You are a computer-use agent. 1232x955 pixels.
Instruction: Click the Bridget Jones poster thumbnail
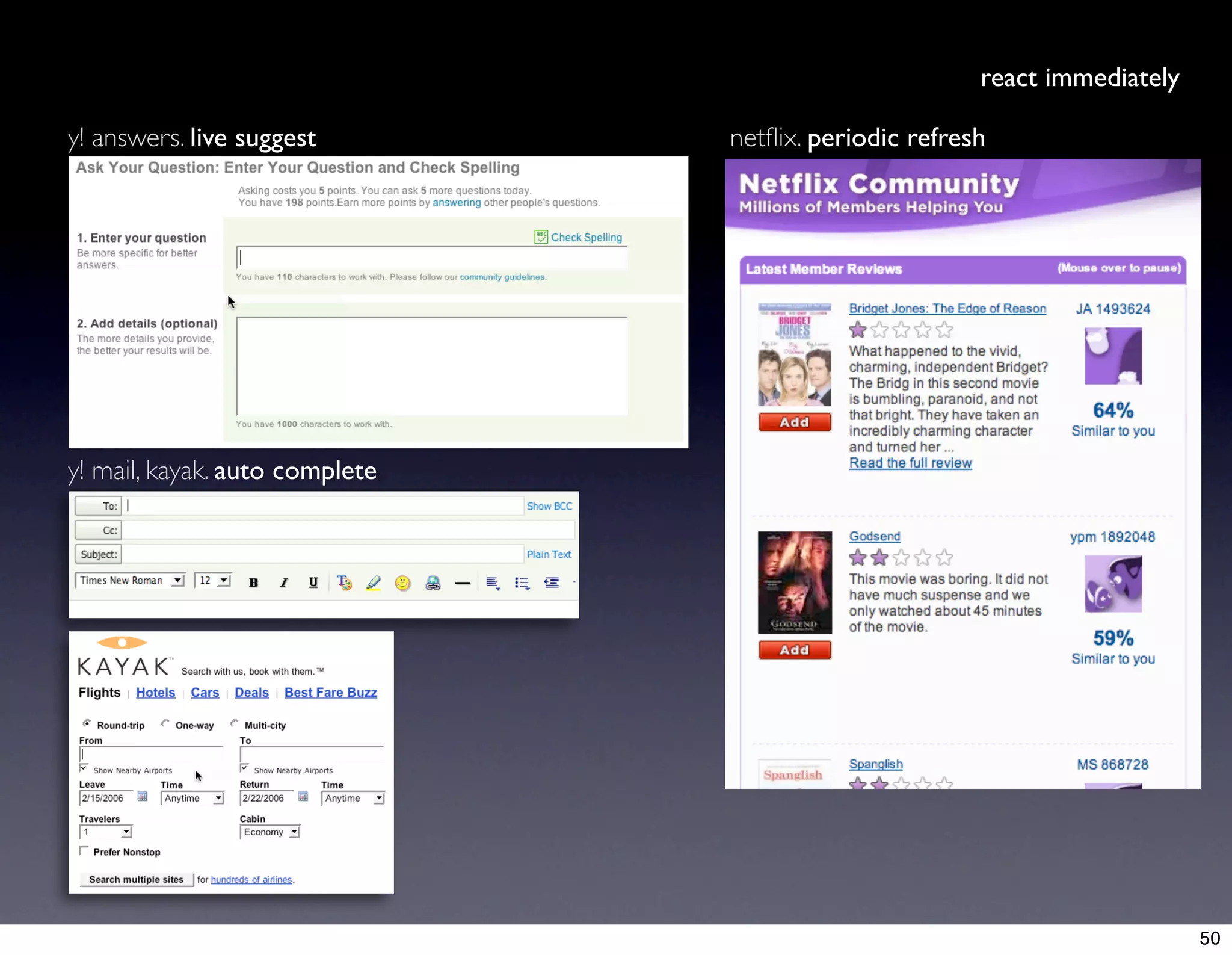point(795,355)
